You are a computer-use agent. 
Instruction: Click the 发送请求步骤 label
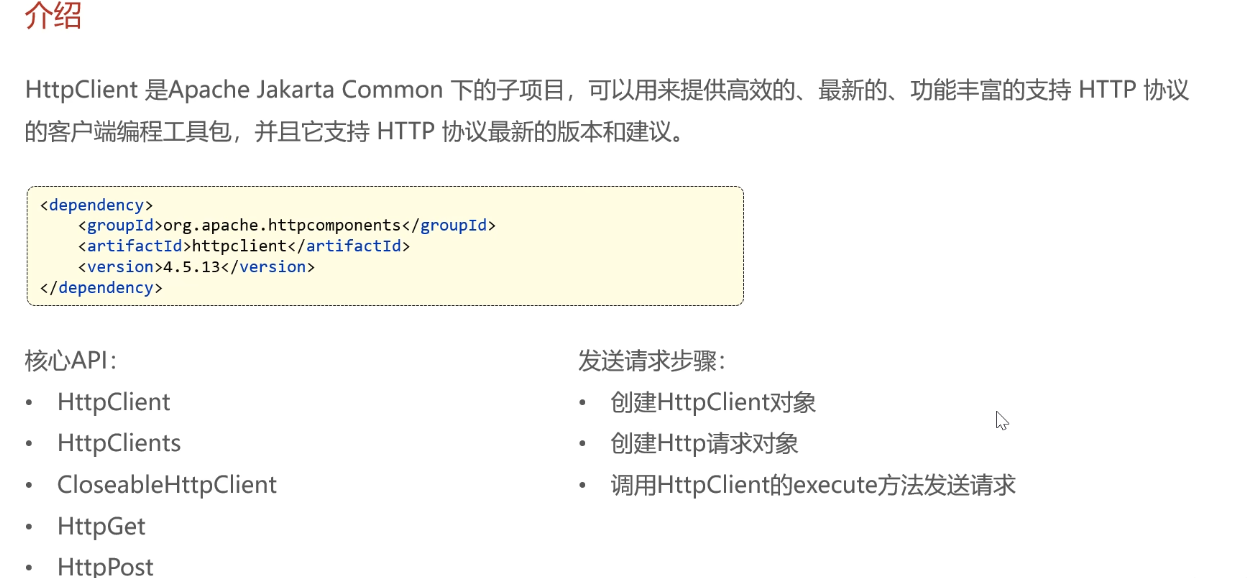(x=652, y=361)
